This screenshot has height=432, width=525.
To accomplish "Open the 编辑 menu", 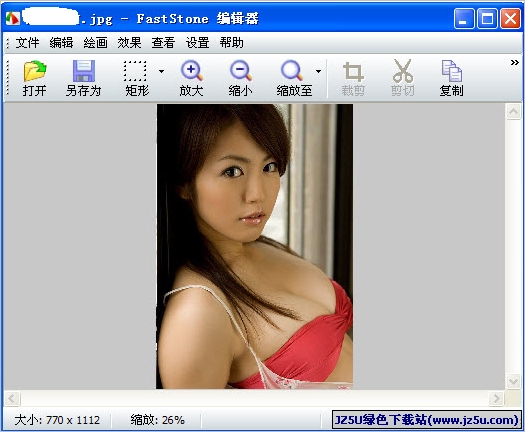I will coord(61,43).
